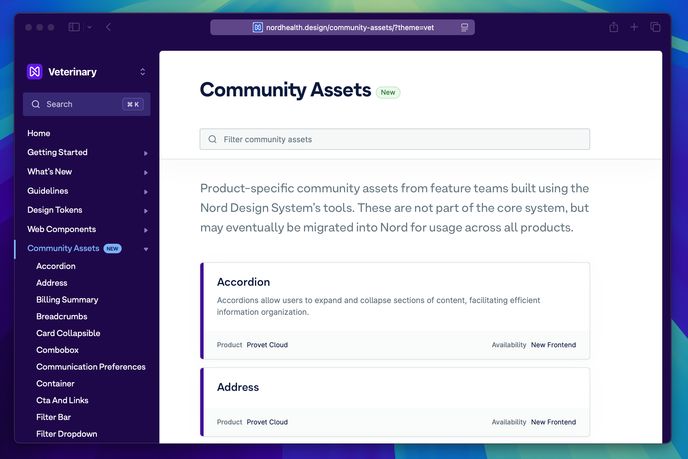Open Card Collapsible in the sidebar
This screenshot has width=688, height=459.
coord(68,333)
